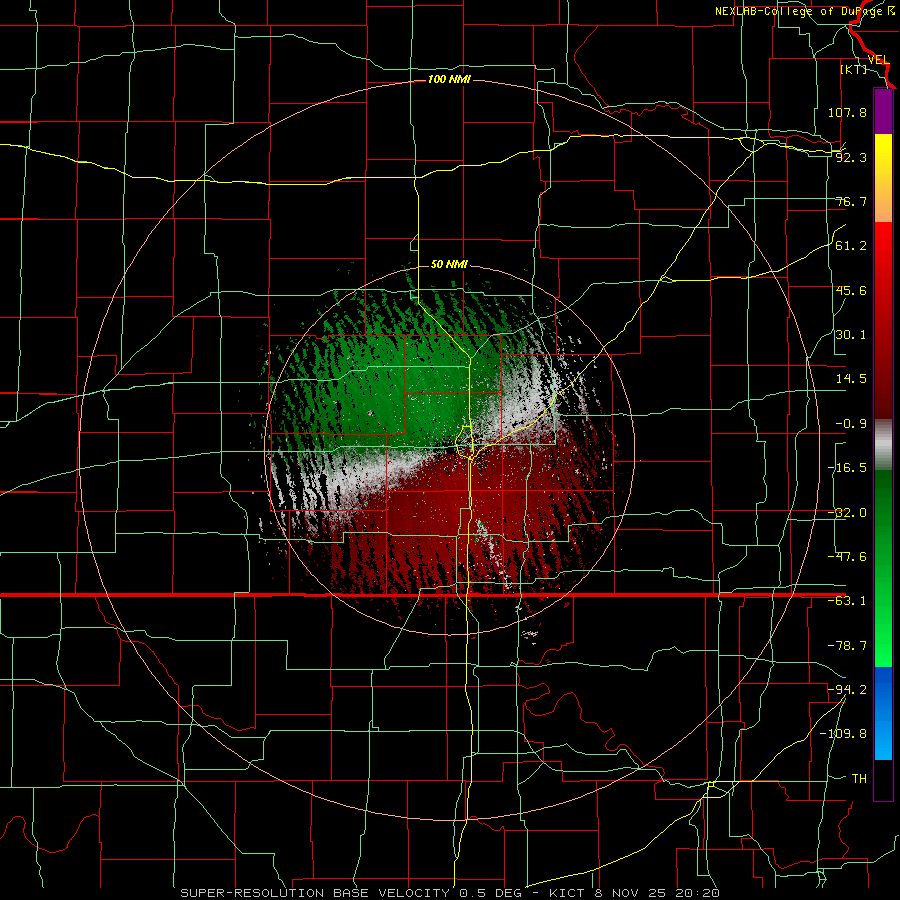
Task: Click the -16.5 velocity scale value
Action: tap(847, 468)
